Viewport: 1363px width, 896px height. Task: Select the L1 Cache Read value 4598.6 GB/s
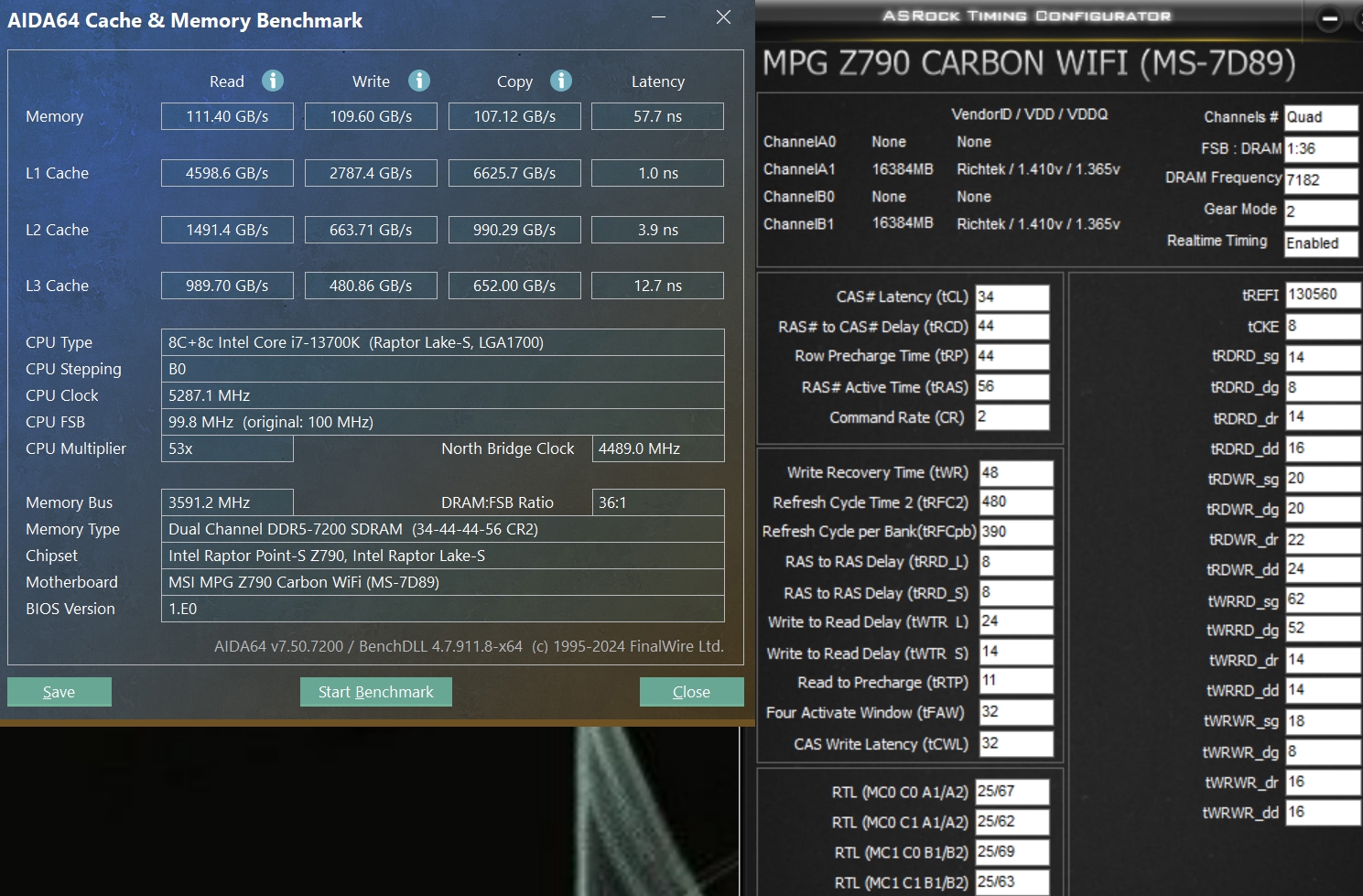pos(227,173)
